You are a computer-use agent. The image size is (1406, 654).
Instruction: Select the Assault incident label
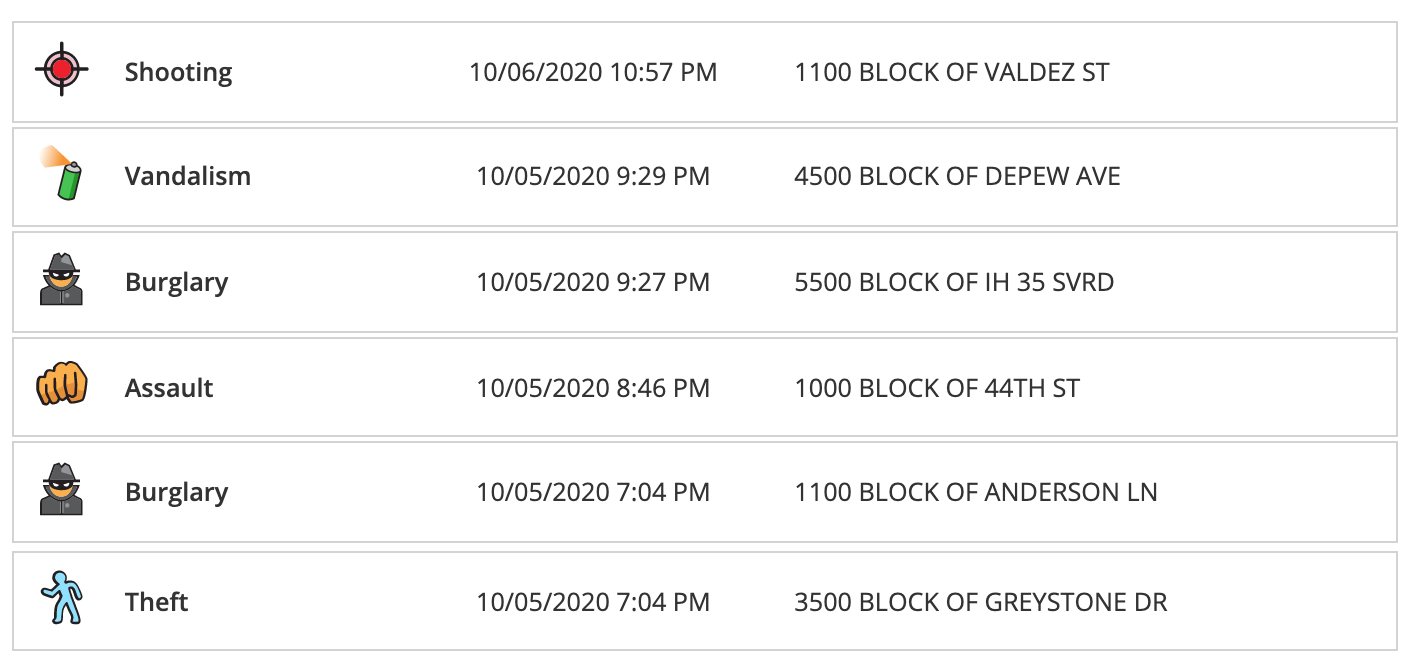[169, 387]
